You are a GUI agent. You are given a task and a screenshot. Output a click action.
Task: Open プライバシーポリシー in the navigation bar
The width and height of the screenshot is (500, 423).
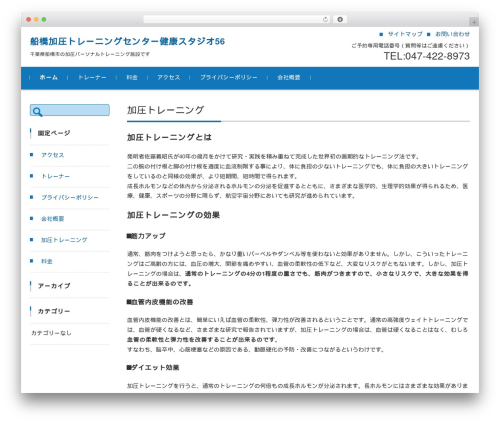tap(229, 78)
